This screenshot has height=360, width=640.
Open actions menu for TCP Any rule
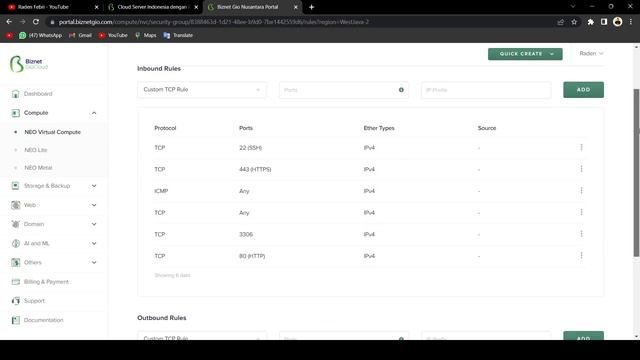tap(581, 212)
